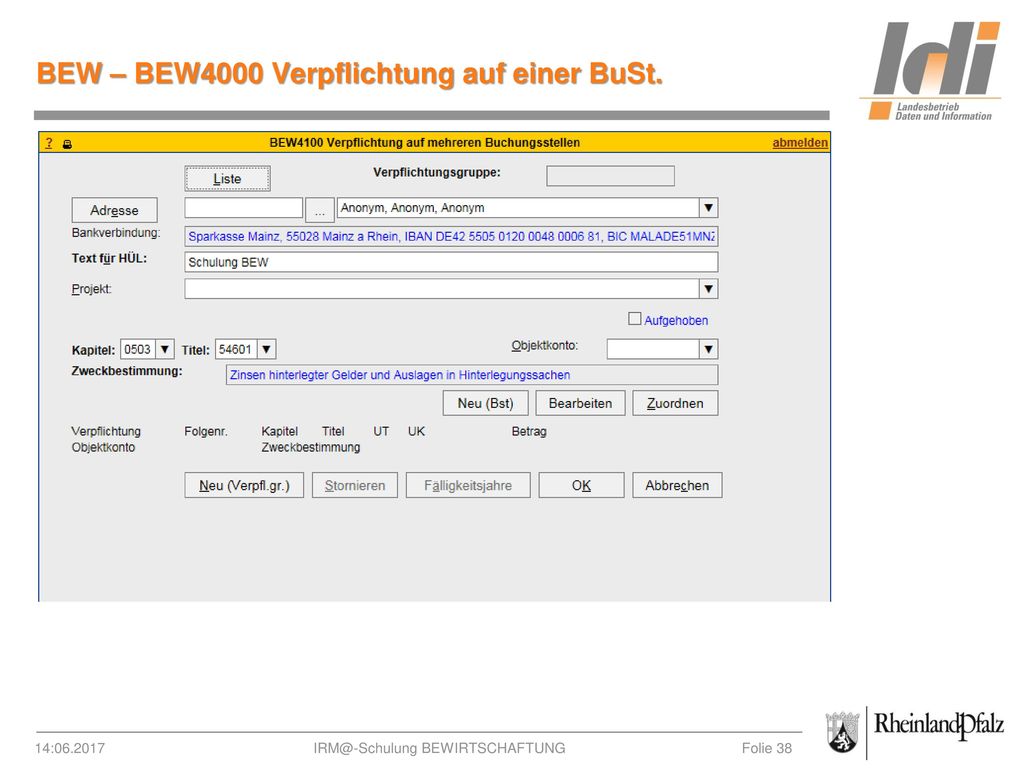This screenshot has height=768, width=1024.
Task: Click the Abbrechen button
Action: click(677, 485)
